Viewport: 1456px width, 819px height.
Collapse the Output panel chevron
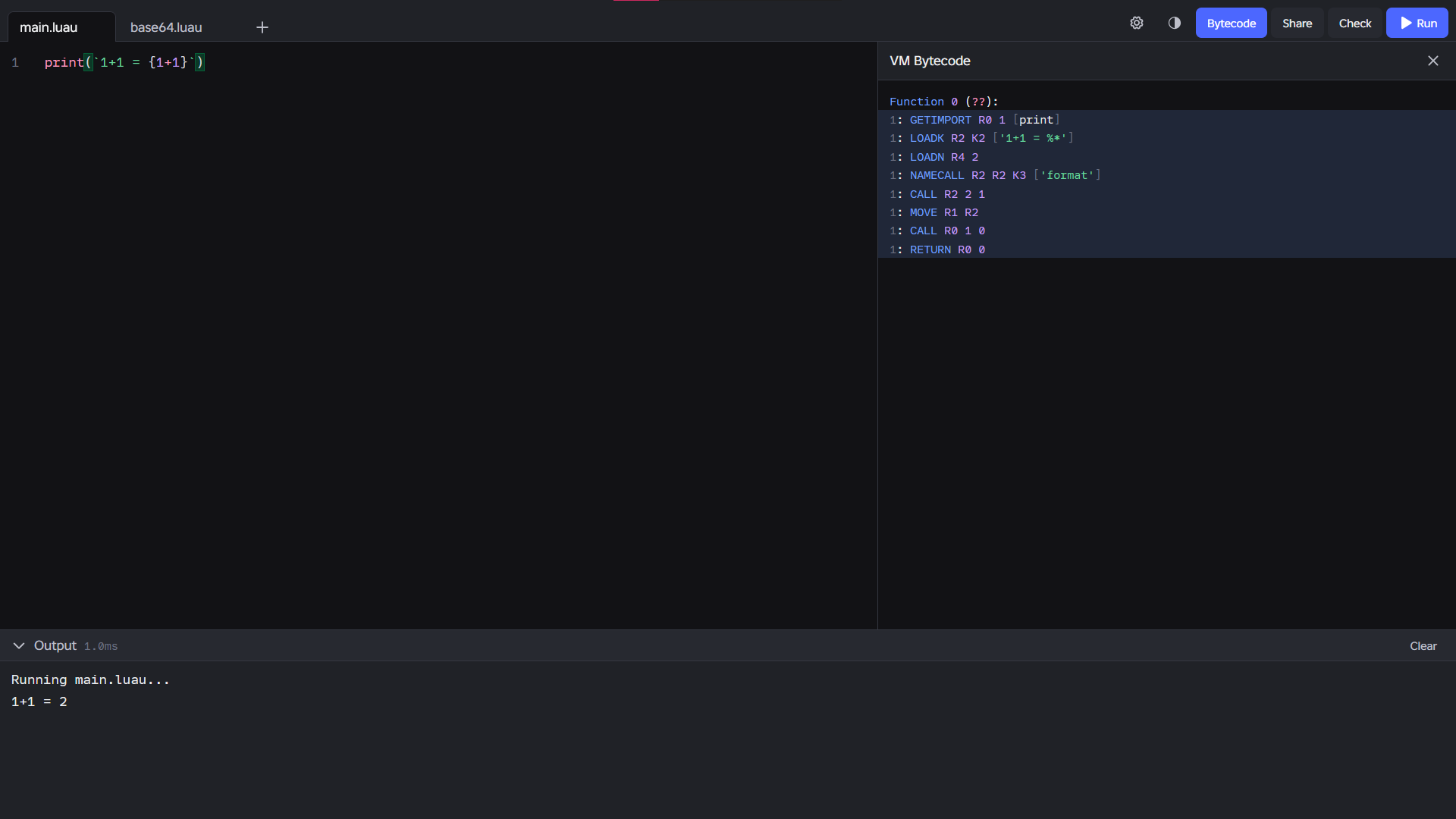(x=19, y=645)
